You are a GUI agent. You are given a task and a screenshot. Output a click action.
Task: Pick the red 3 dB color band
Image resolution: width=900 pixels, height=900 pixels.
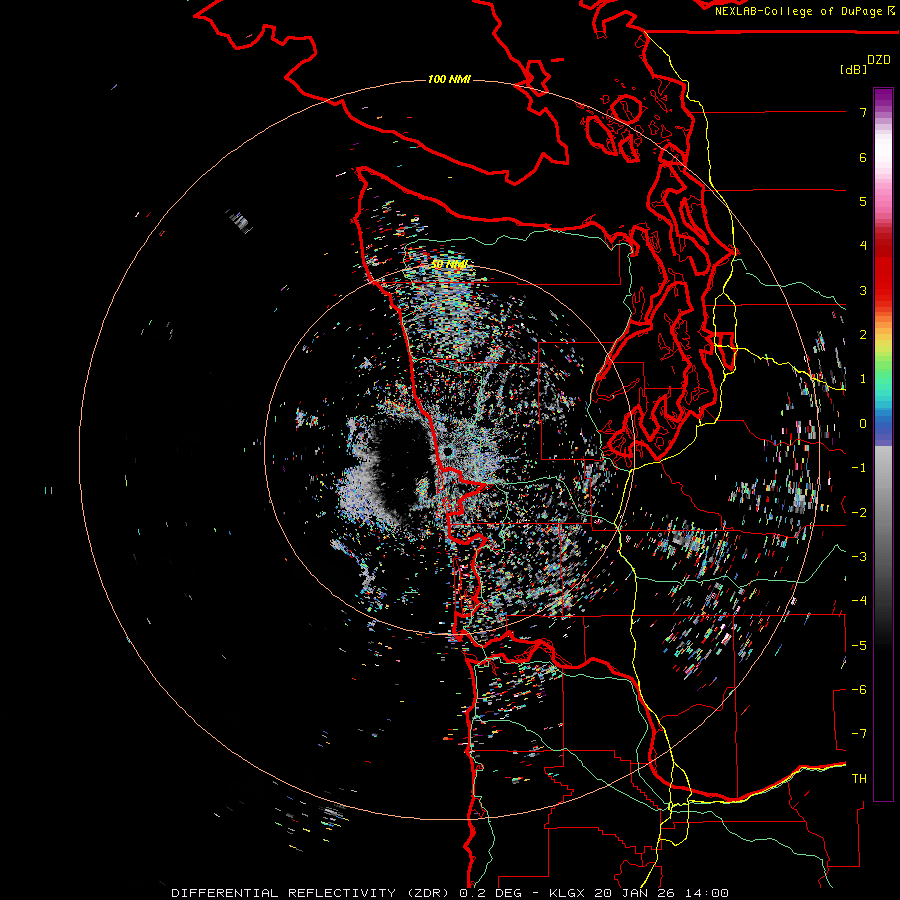883,290
